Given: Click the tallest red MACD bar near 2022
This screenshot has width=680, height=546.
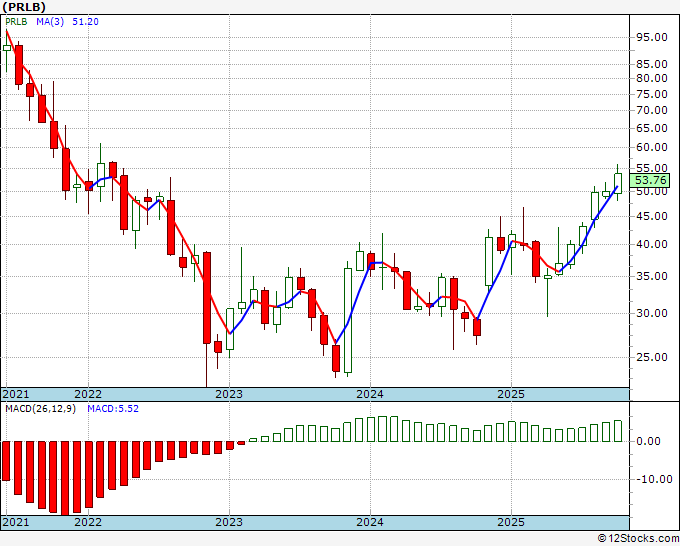Looking at the screenshot, I should click(65, 478).
